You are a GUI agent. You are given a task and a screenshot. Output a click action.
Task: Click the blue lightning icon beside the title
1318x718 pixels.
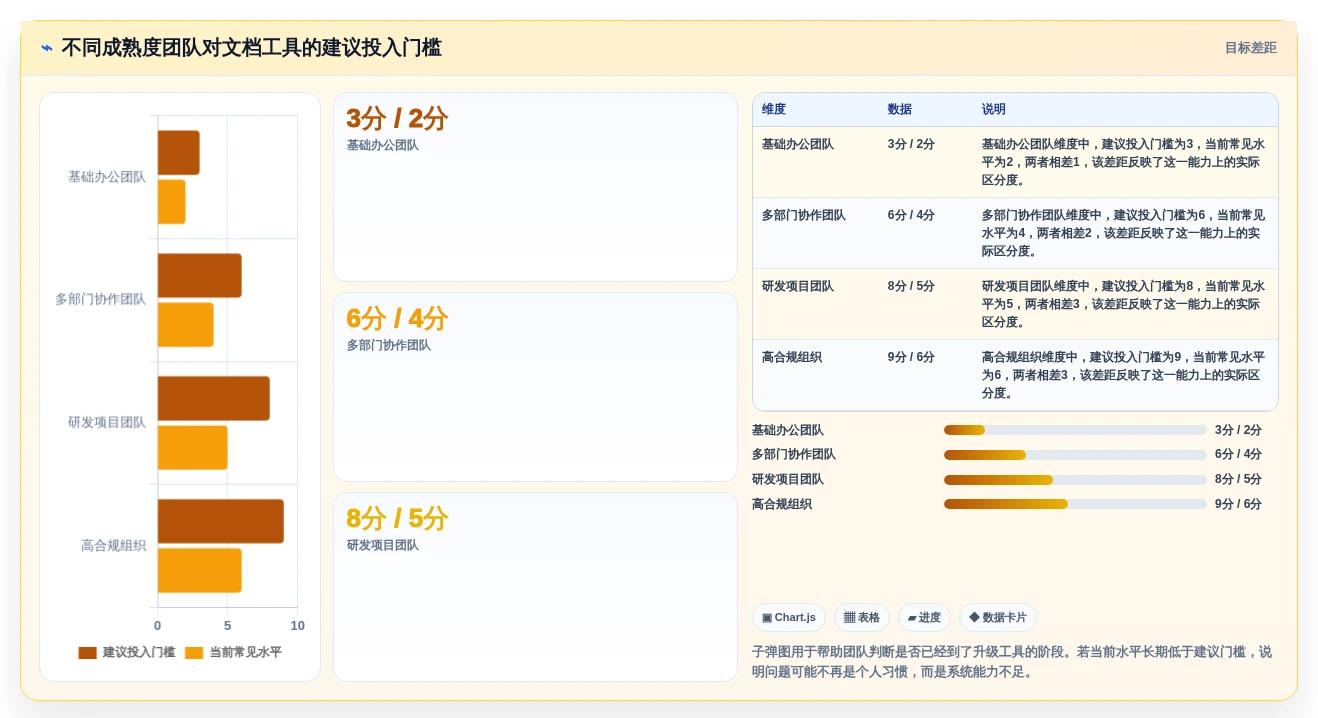tap(47, 48)
